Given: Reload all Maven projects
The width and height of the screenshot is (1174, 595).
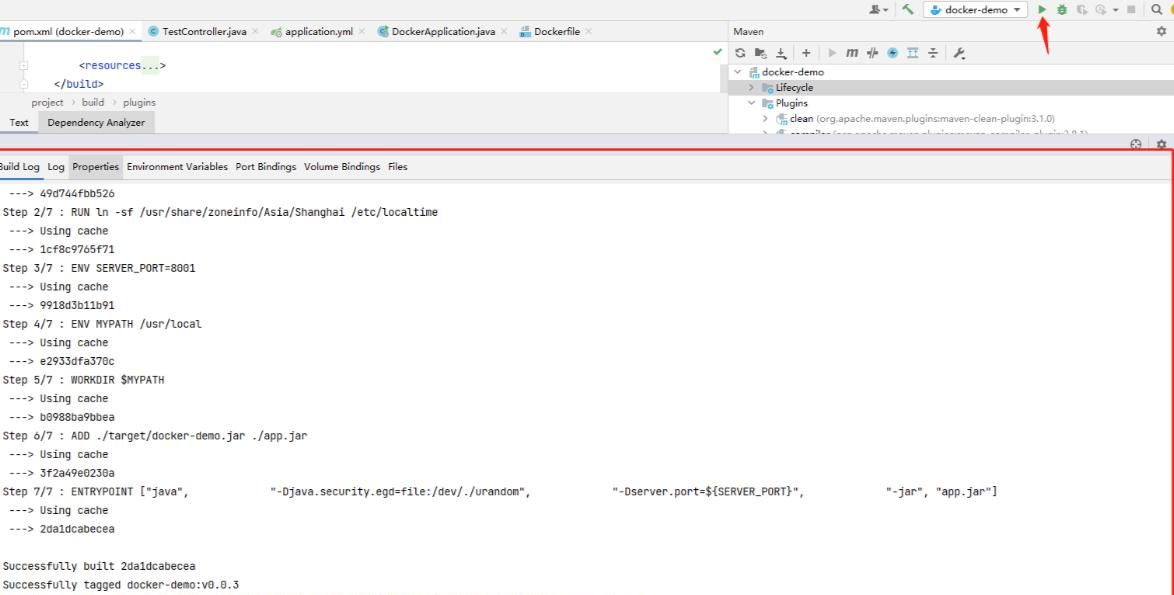Looking at the screenshot, I should (740, 53).
